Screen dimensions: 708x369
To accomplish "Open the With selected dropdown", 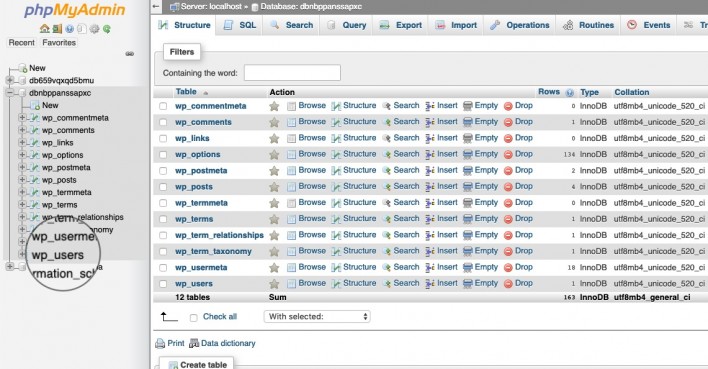I will (x=317, y=317).
